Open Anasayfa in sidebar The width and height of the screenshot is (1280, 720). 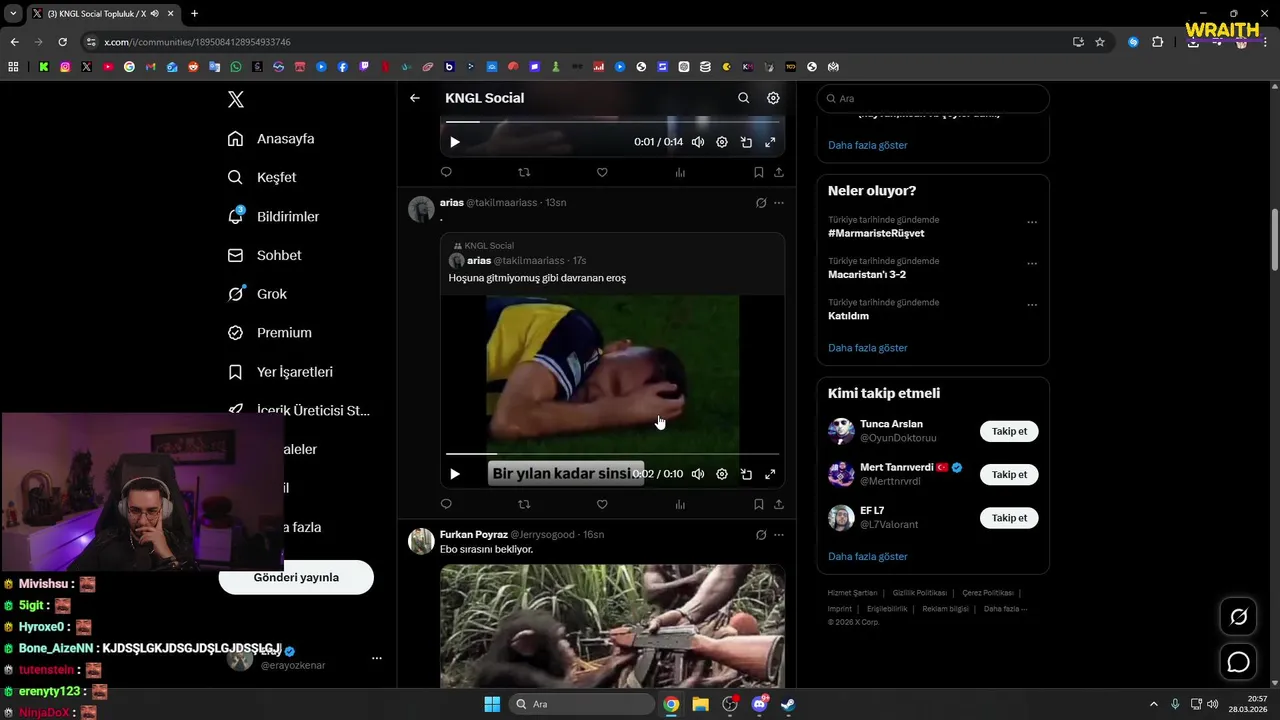[x=271, y=139]
